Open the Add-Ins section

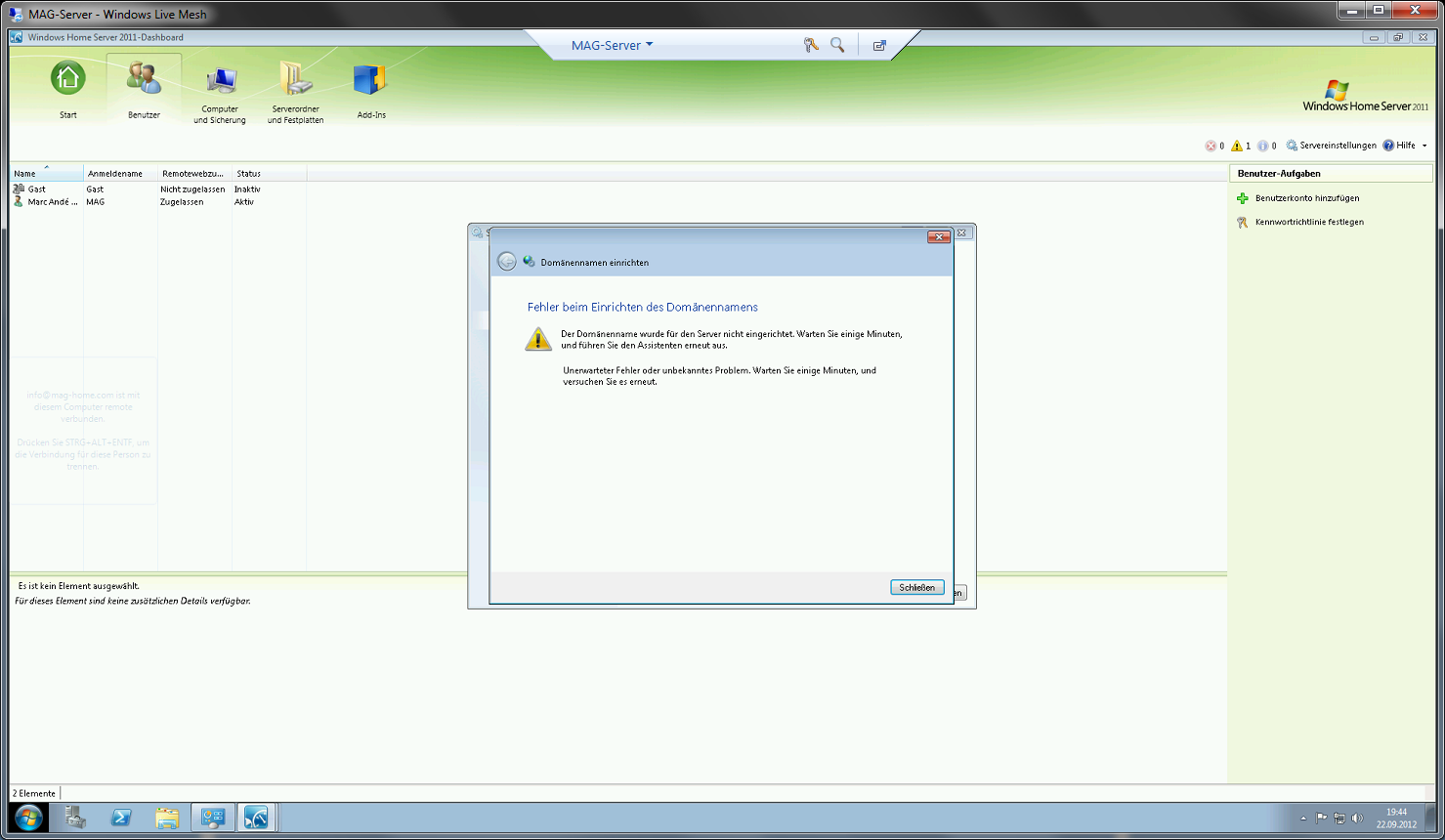tap(370, 90)
